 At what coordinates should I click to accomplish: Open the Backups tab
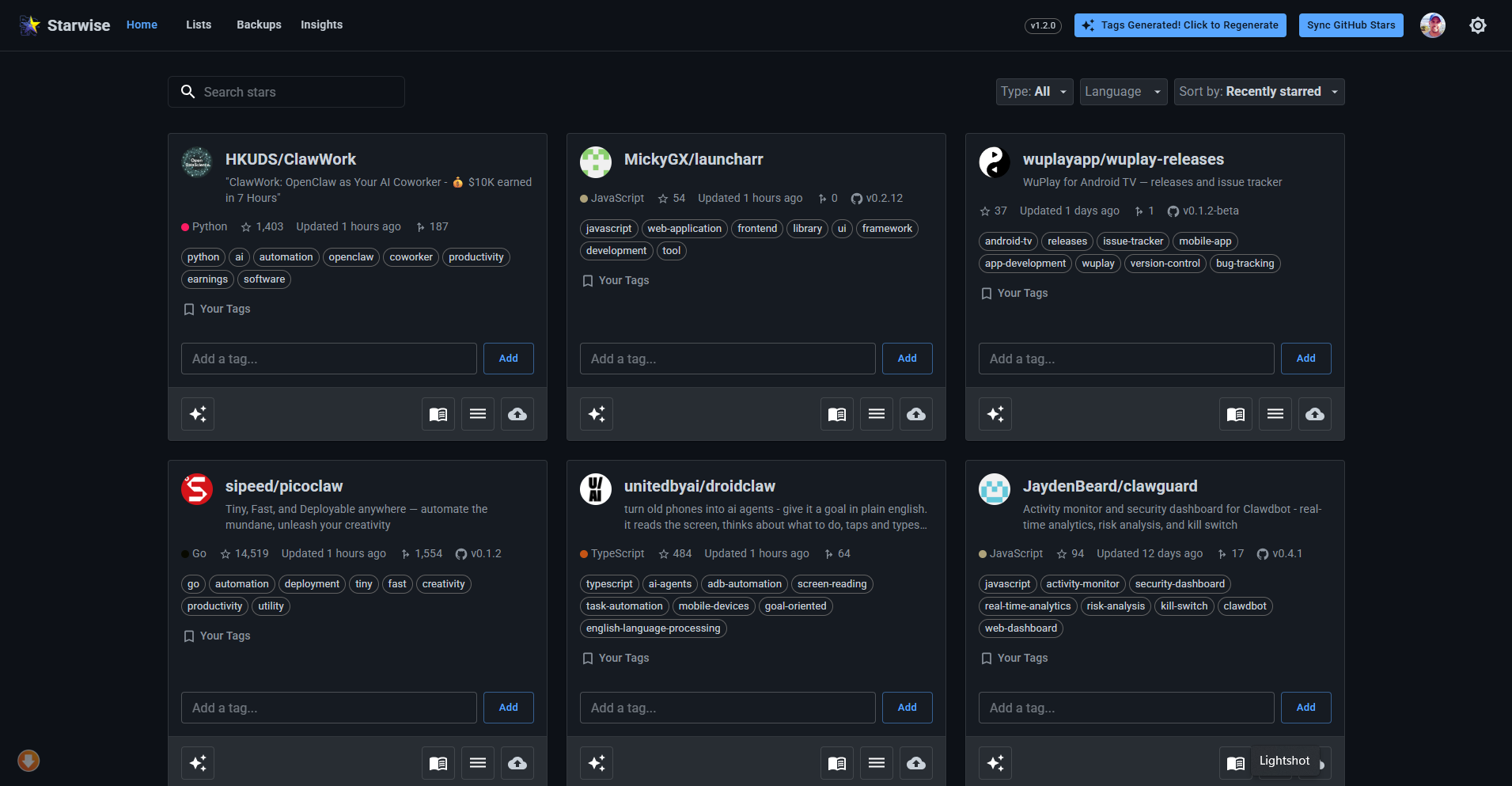(259, 25)
